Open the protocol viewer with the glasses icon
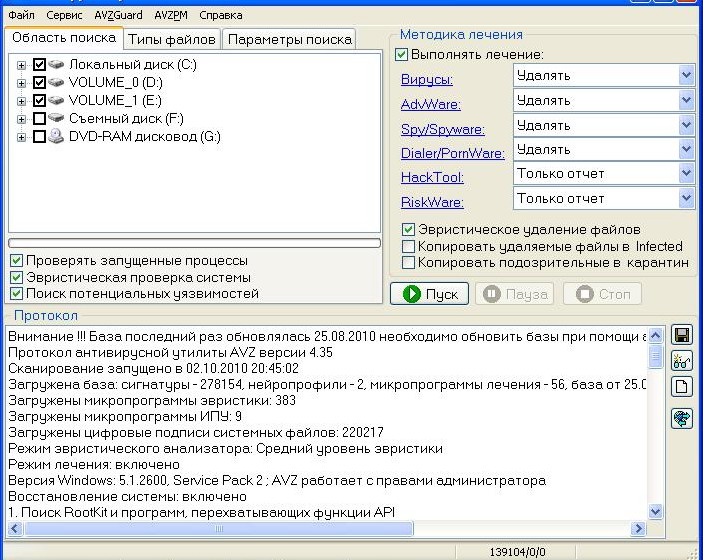 pyautogui.click(x=682, y=361)
